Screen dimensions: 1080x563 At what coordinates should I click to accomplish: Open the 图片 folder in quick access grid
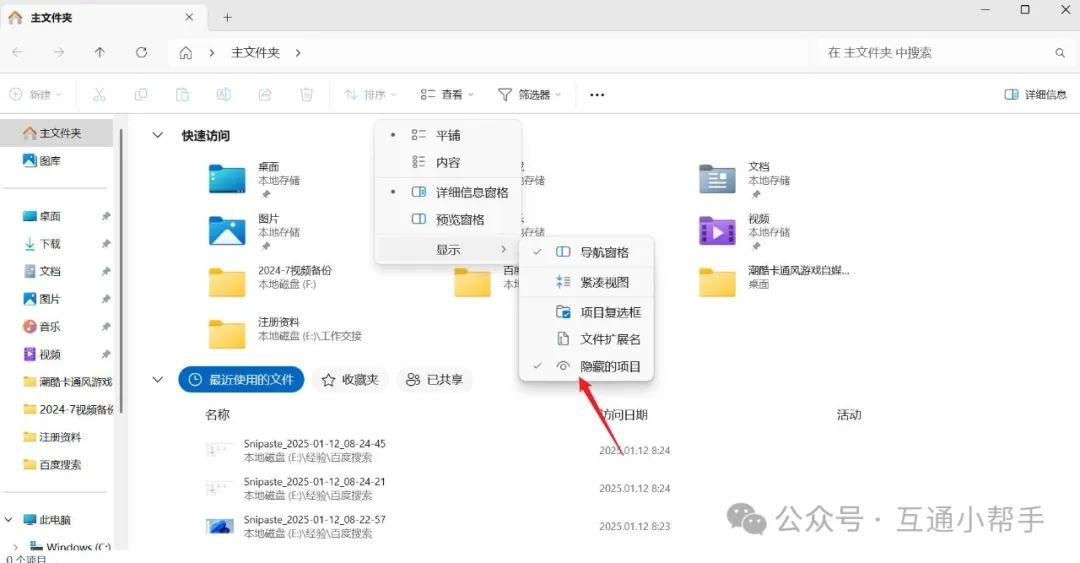(253, 232)
